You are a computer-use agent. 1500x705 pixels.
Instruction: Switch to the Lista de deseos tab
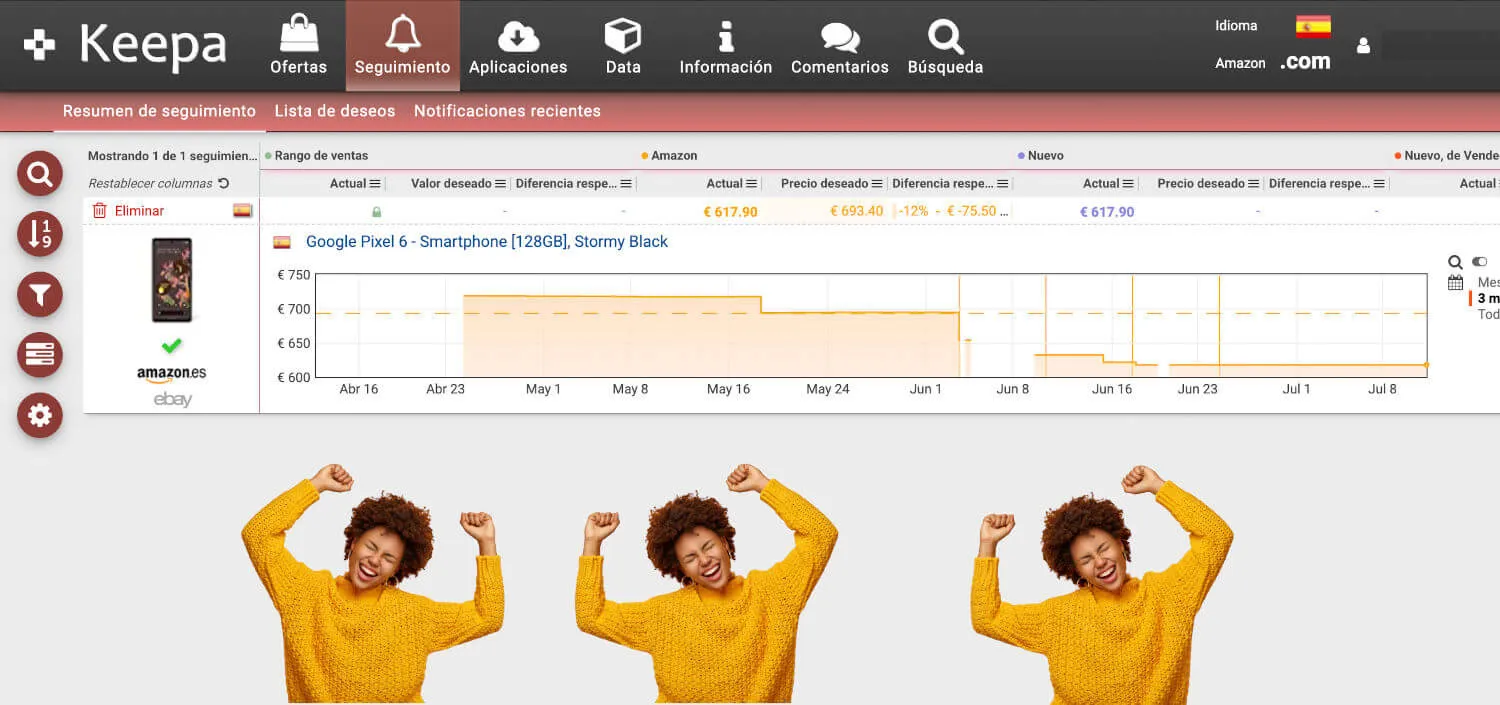[x=334, y=111]
